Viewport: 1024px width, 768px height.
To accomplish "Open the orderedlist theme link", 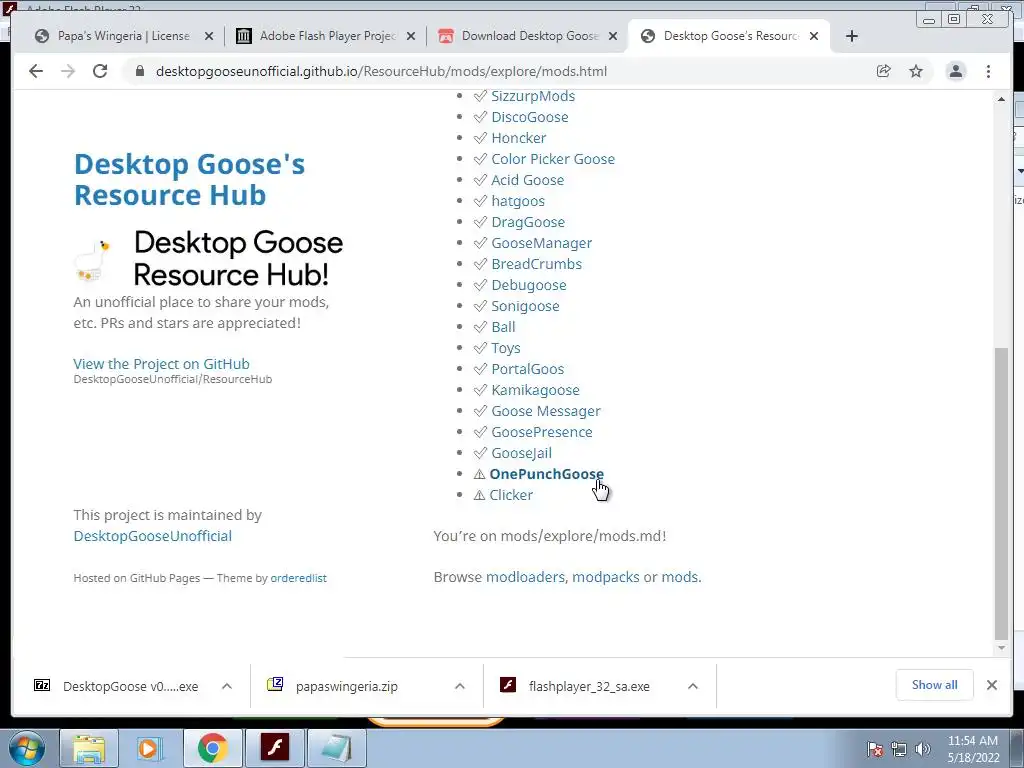I will [x=298, y=578].
